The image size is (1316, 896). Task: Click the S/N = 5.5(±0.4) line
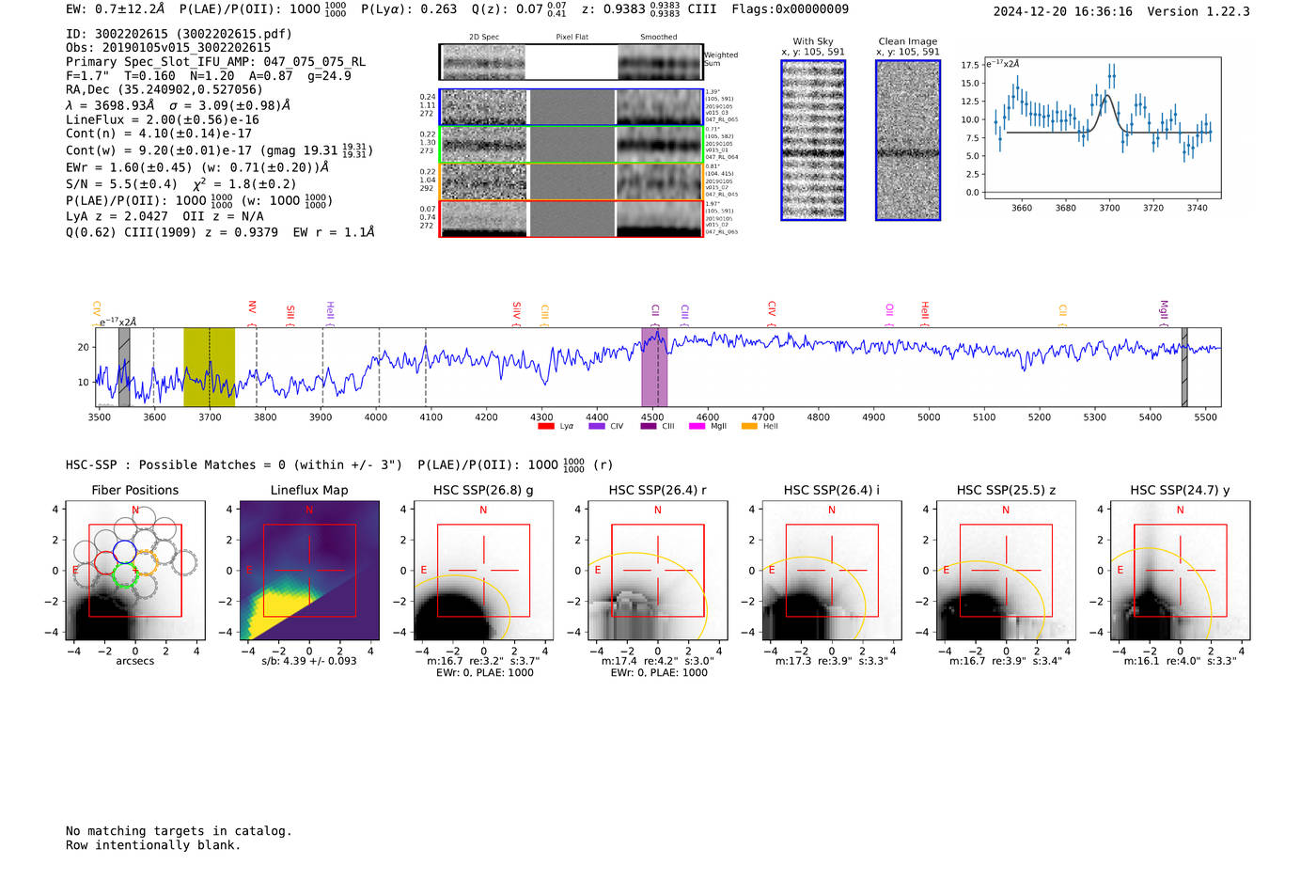(180, 183)
